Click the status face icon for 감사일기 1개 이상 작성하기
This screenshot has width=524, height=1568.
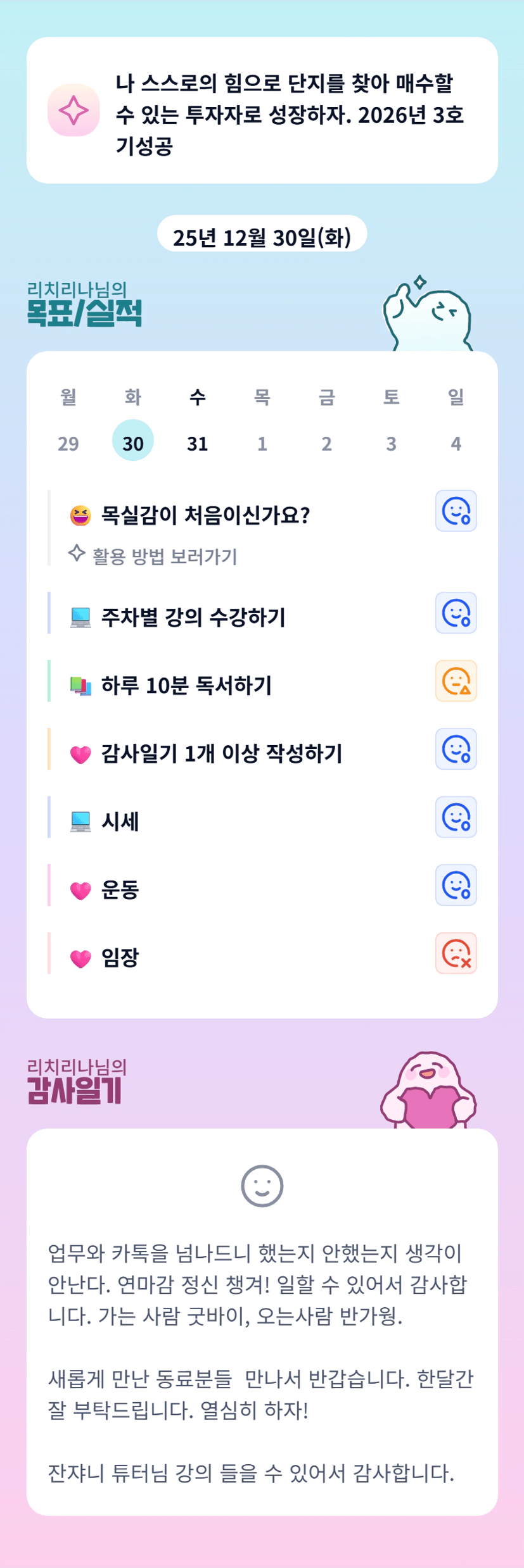(x=456, y=749)
